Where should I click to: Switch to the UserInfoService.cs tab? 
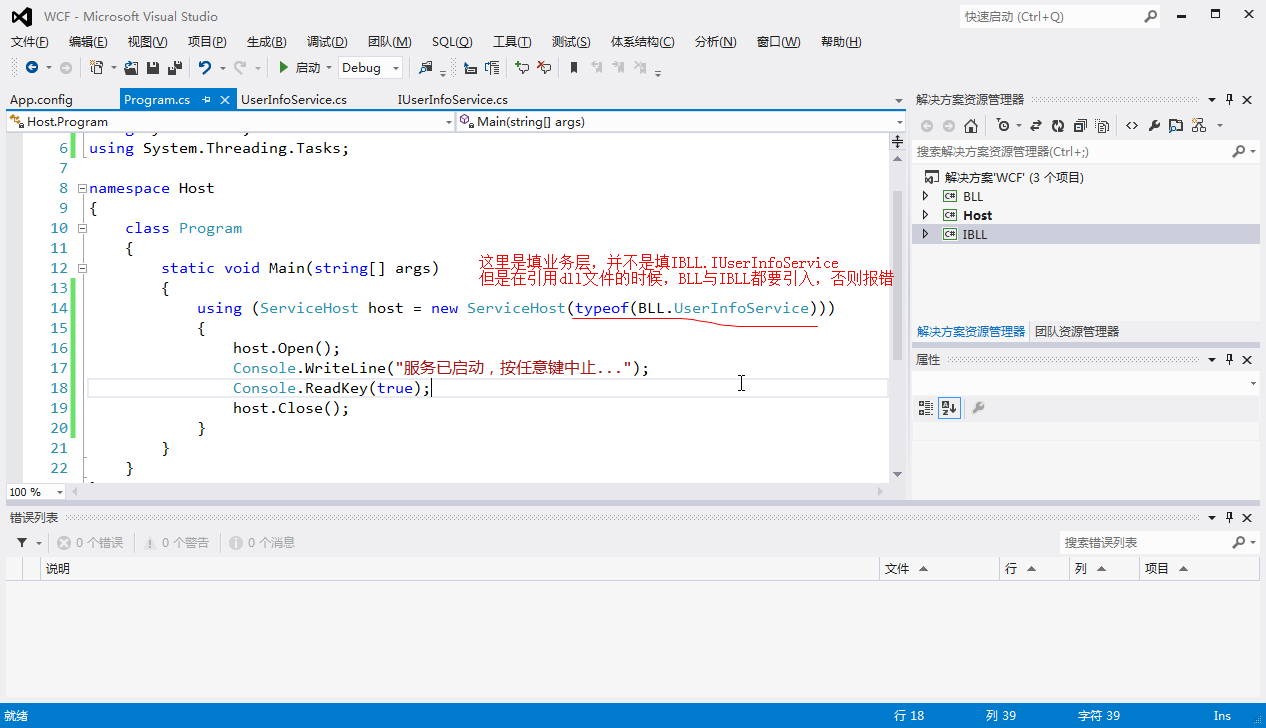click(x=294, y=99)
